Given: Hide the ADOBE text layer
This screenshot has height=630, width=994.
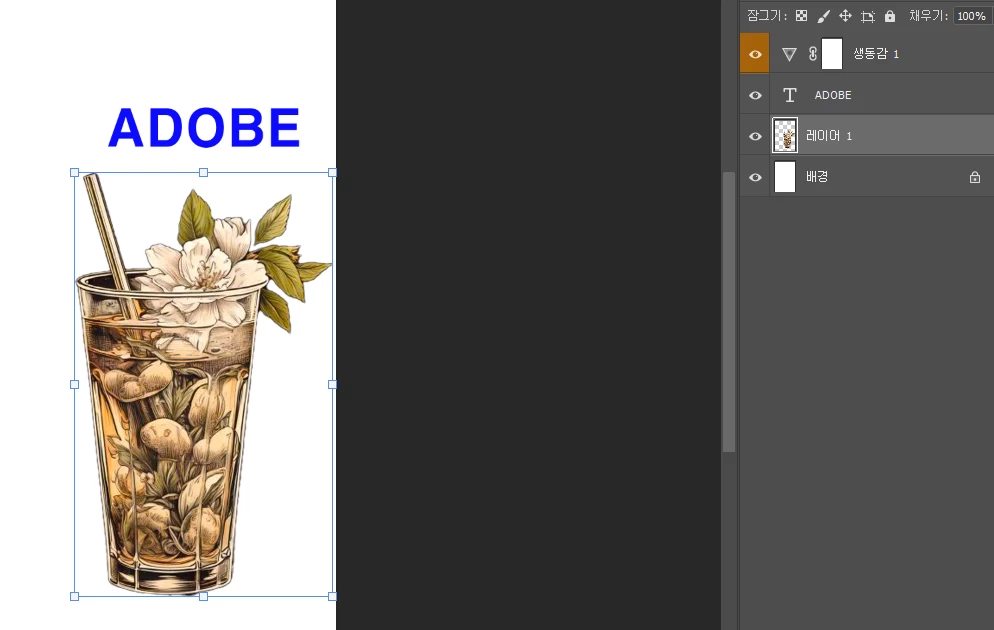Looking at the screenshot, I should click(755, 95).
